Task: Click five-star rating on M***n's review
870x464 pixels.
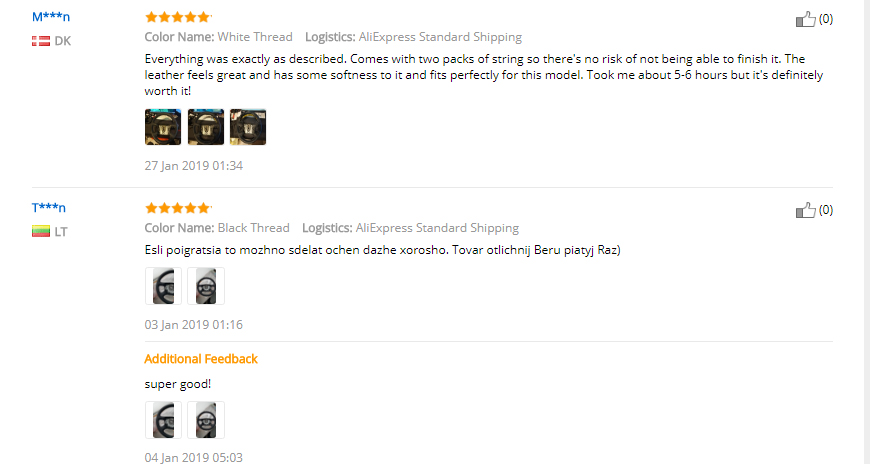Action: pyautogui.click(x=178, y=17)
